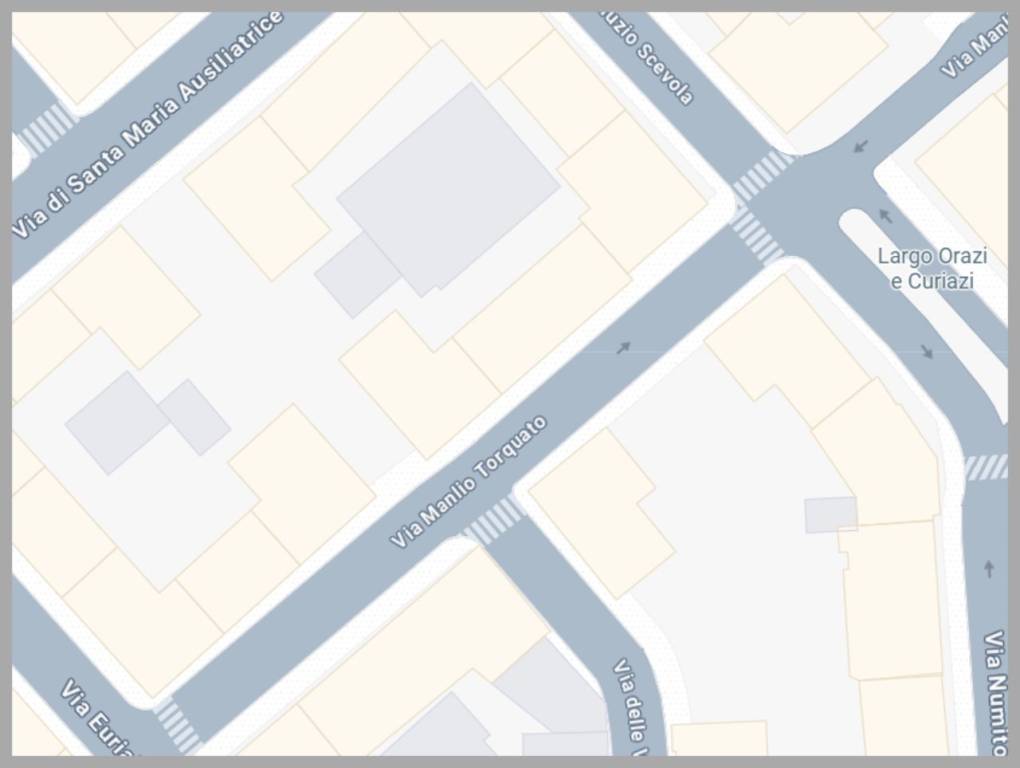Click the Via Euria street label

(x=99, y=719)
